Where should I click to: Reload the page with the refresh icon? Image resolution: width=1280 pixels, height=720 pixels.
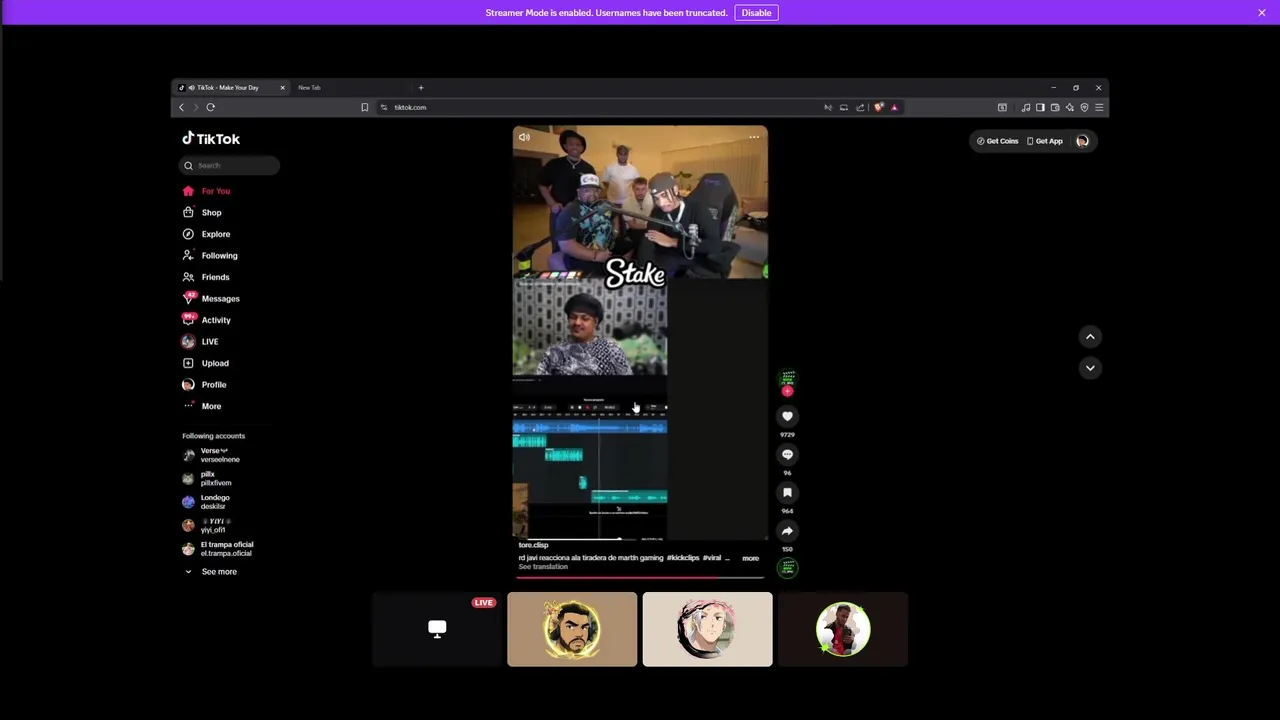point(210,107)
